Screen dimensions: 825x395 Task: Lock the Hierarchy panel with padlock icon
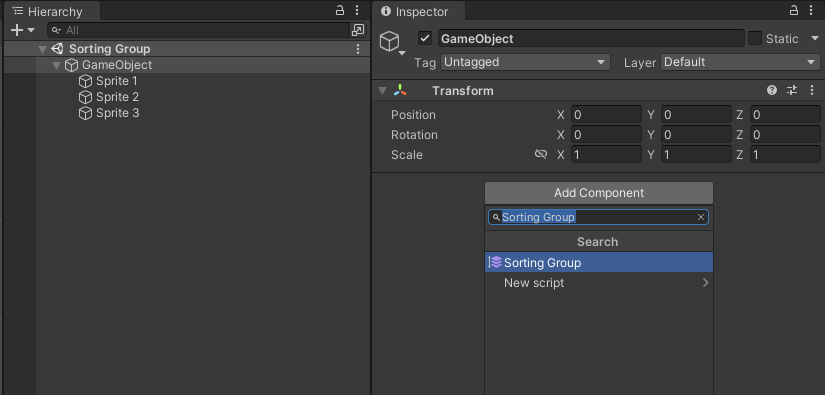(x=340, y=10)
